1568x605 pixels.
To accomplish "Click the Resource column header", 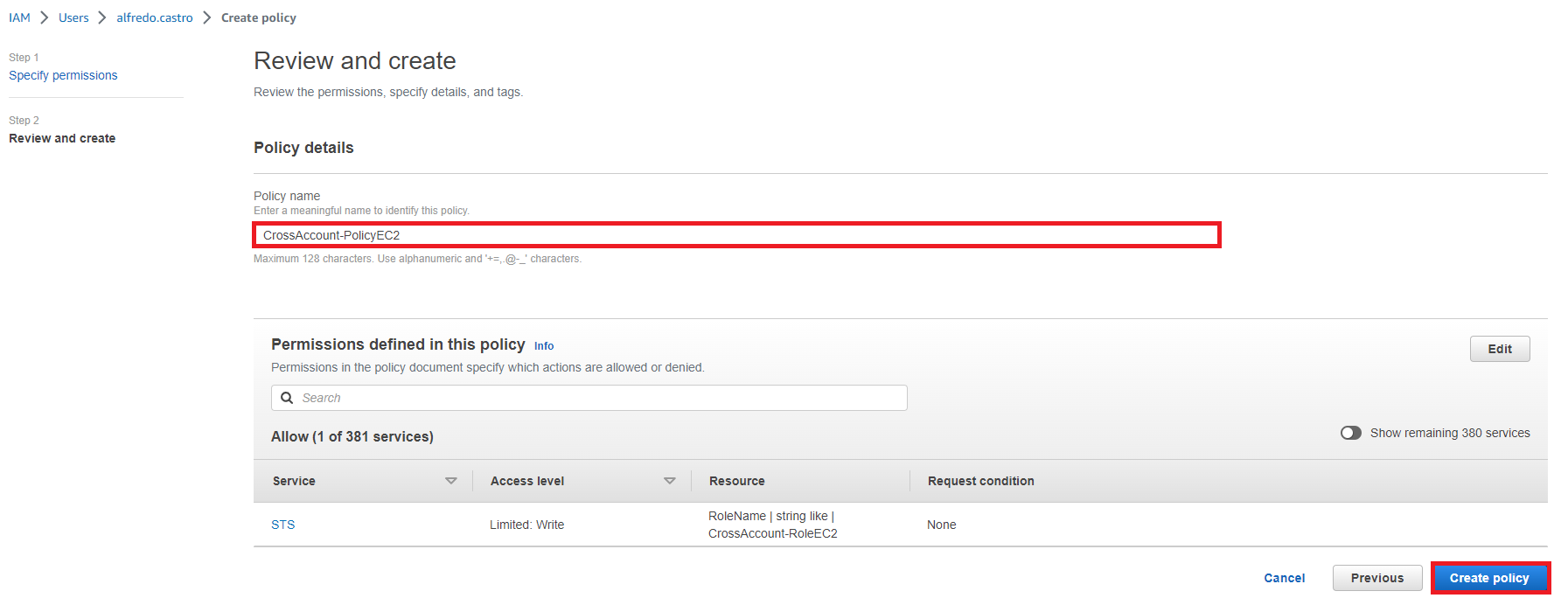I will (x=737, y=481).
